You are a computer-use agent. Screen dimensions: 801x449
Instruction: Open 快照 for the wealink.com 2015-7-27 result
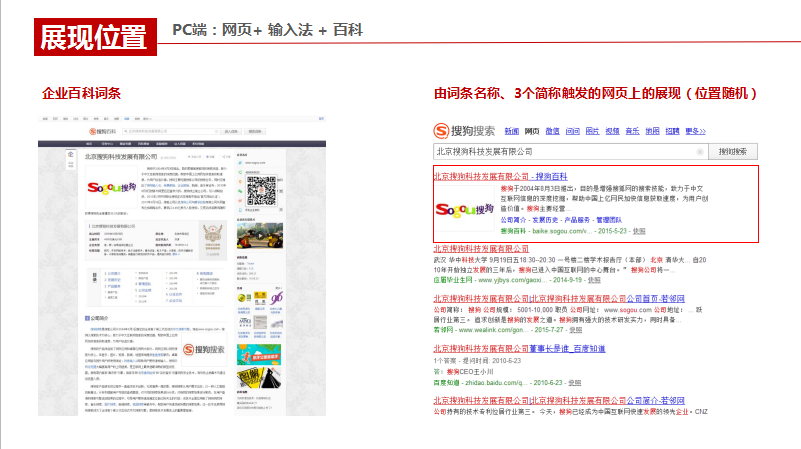576,330
